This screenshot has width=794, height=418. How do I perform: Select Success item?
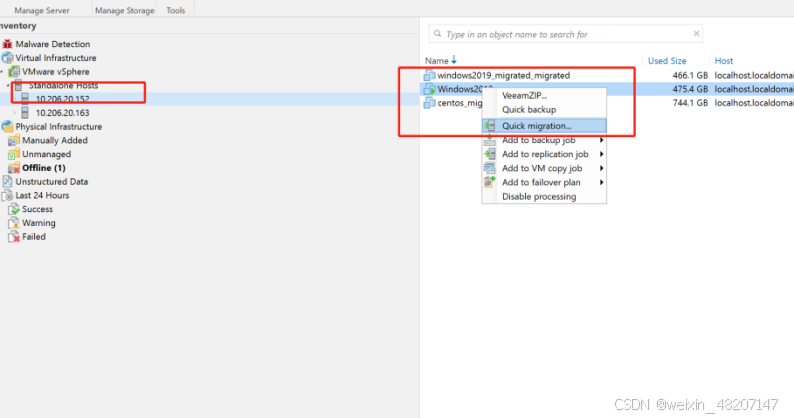(37, 209)
